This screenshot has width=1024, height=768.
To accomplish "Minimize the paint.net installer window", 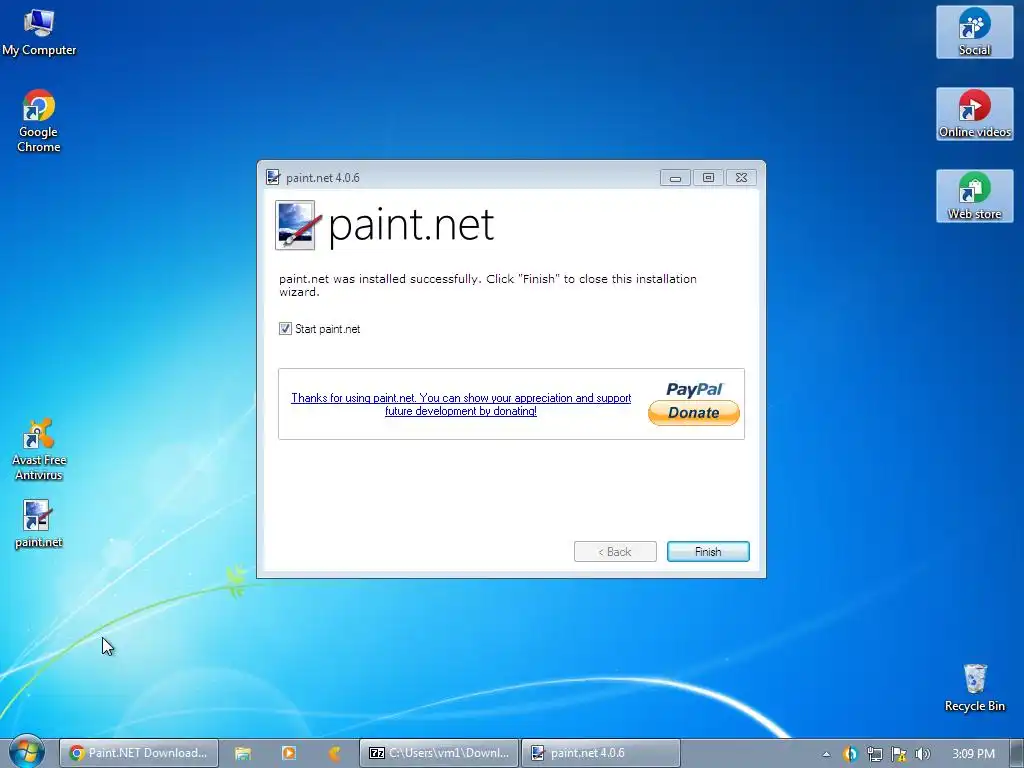I will click(675, 178).
